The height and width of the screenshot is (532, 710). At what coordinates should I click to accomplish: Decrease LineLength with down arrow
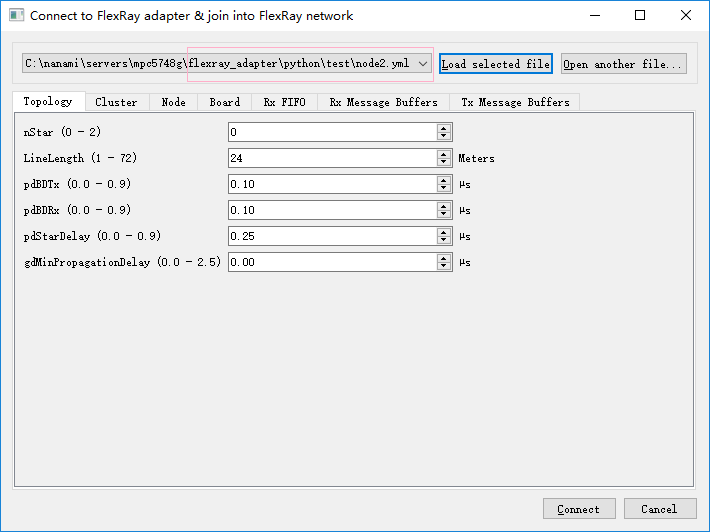click(444, 162)
